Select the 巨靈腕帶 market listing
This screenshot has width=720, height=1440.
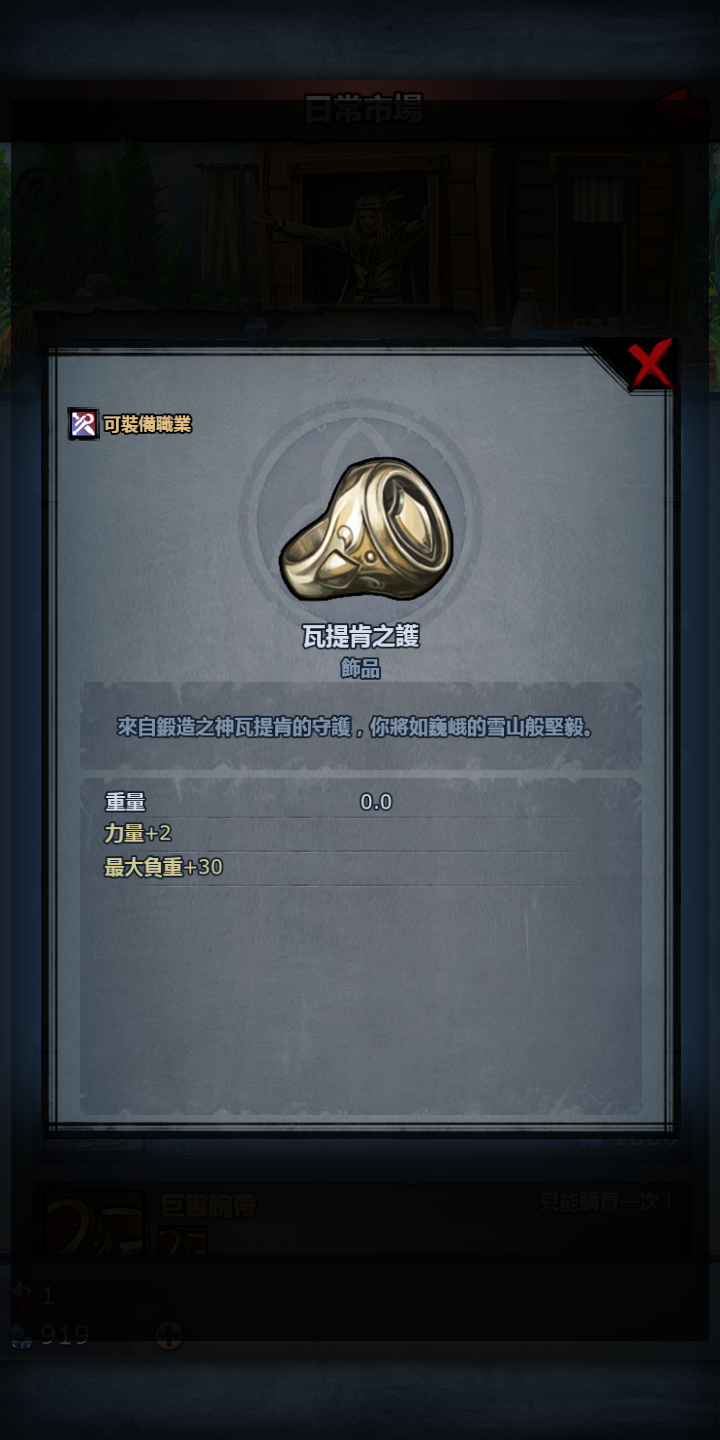[x=362, y=1222]
